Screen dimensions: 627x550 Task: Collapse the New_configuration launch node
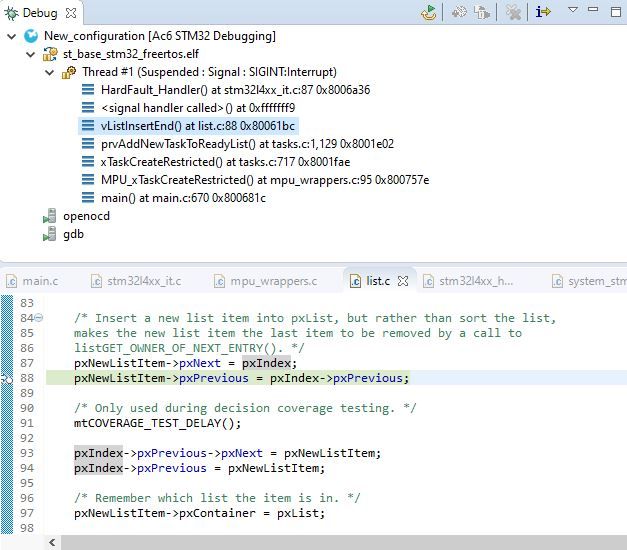tap(12, 36)
